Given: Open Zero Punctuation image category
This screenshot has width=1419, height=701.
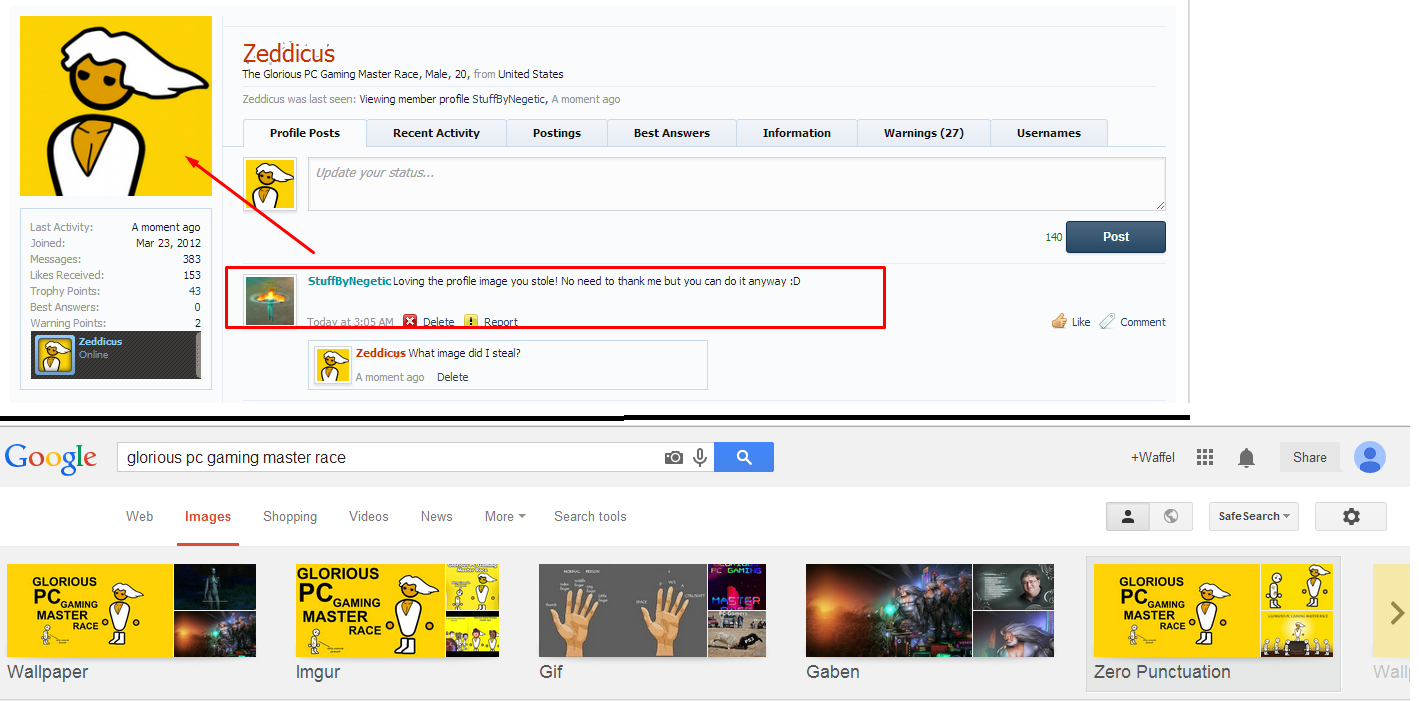Looking at the screenshot, I should (1213, 624).
